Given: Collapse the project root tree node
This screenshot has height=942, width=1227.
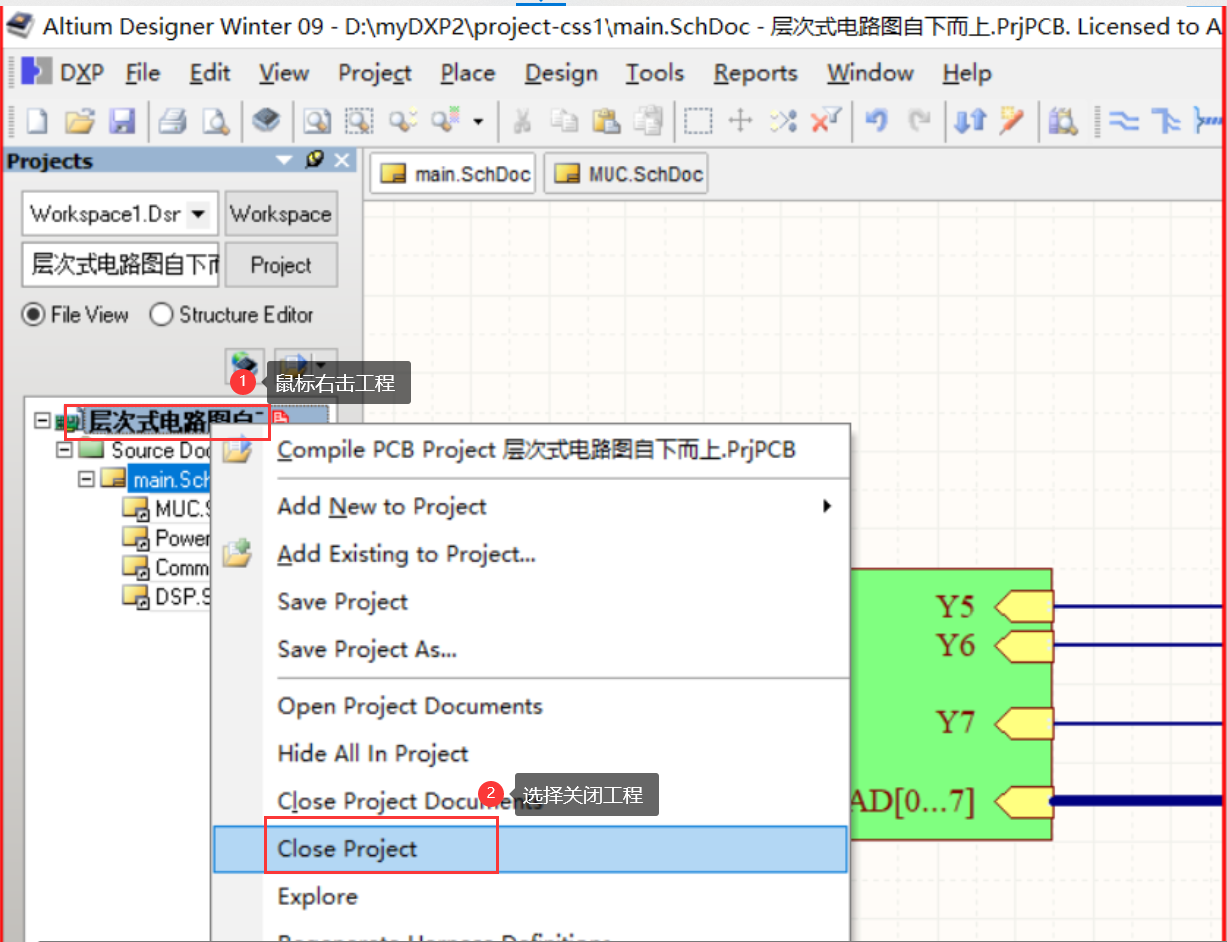Looking at the screenshot, I should click(41, 419).
